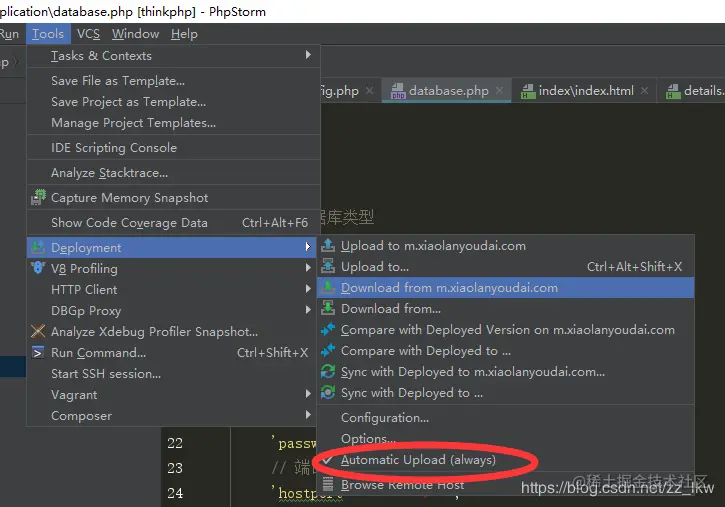725x507 pixels.
Task: Expand the Tasks & Contexts submenu arrow
Action: click(x=308, y=55)
